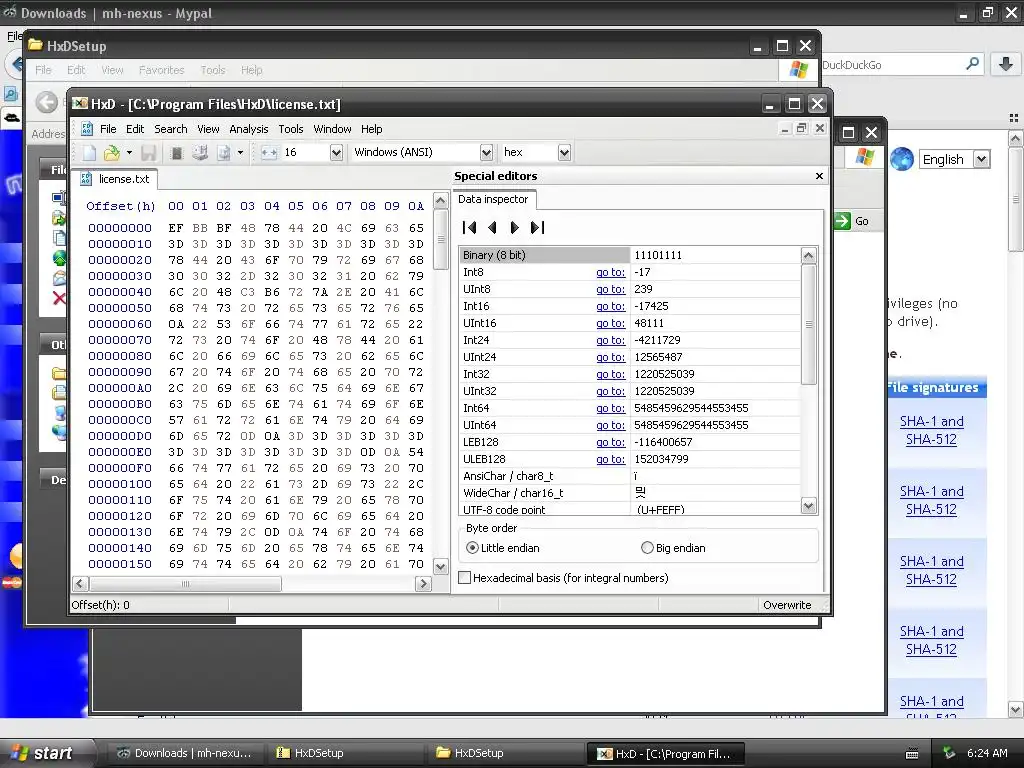The height and width of the screenshot is (768, 1024).
Task: Open the English language dropdown
Action: pyautogui.click(x=981, y=159)
